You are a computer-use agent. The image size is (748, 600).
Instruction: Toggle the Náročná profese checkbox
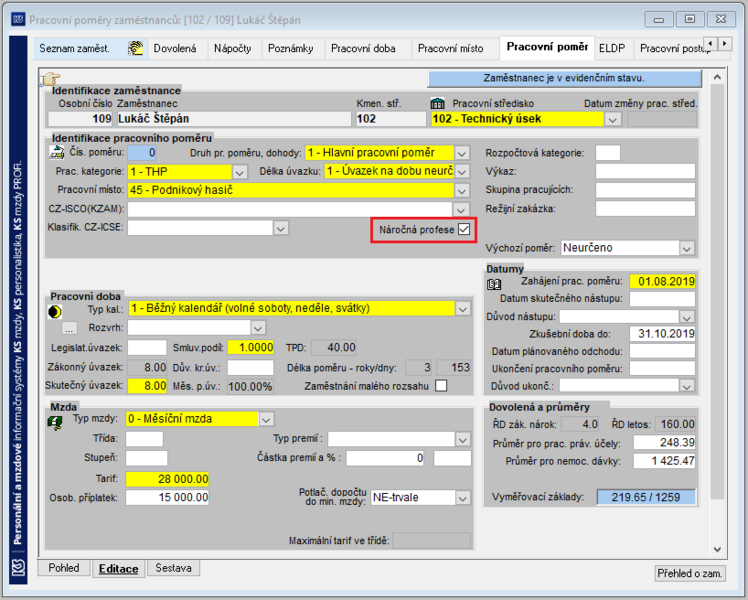point(464,229)
